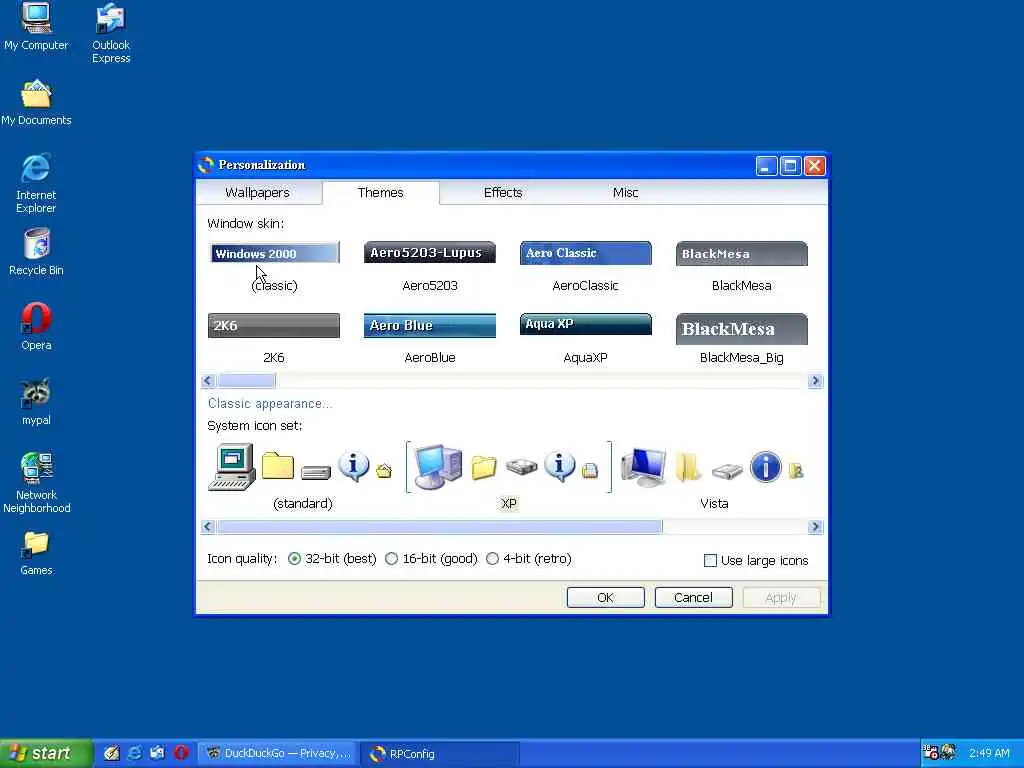1024x768 pixels.
Task: Click Internet Explorer quick launch icon
Action: [x=135, y=753]
